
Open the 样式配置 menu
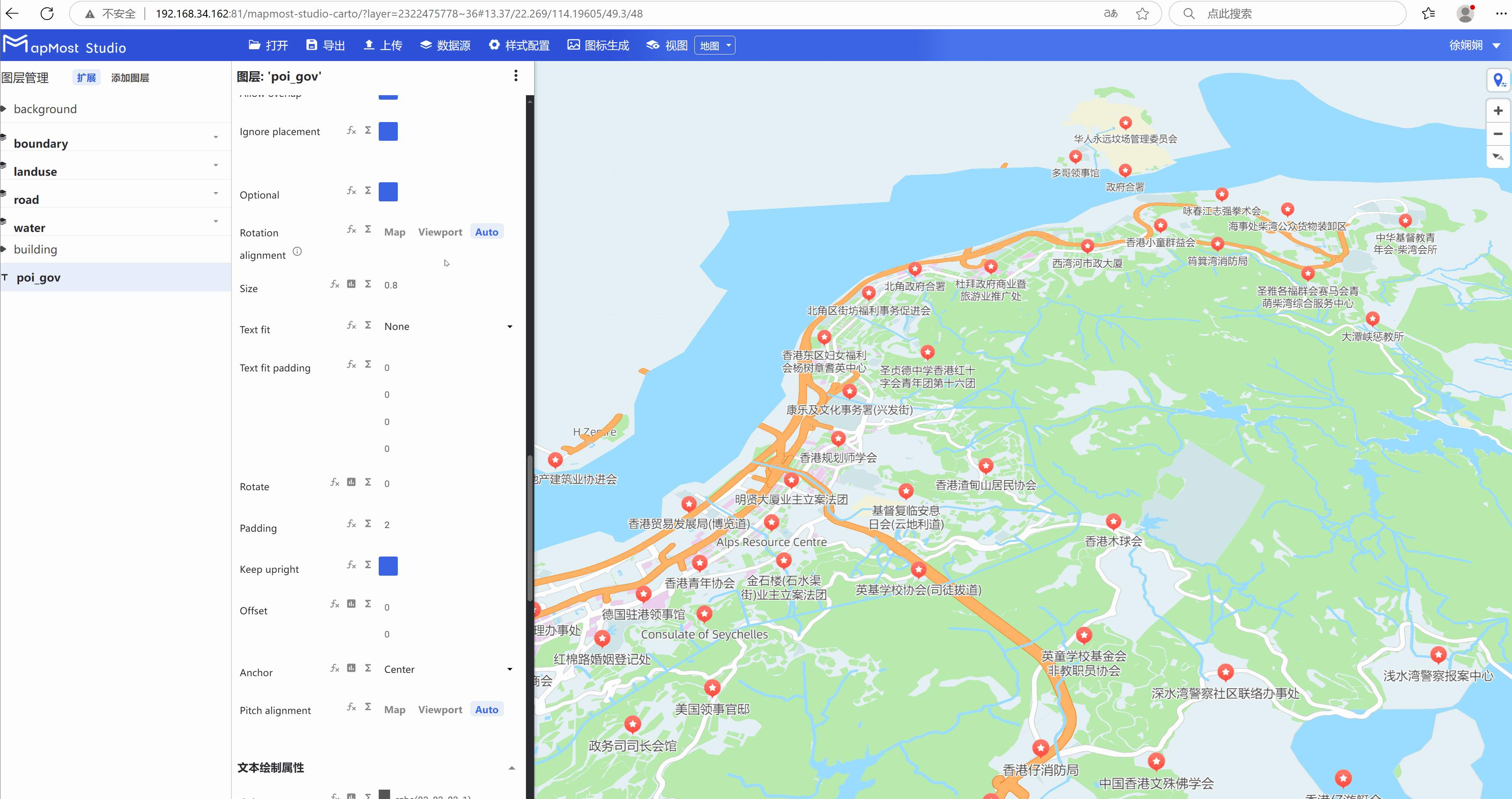(519, 45)
